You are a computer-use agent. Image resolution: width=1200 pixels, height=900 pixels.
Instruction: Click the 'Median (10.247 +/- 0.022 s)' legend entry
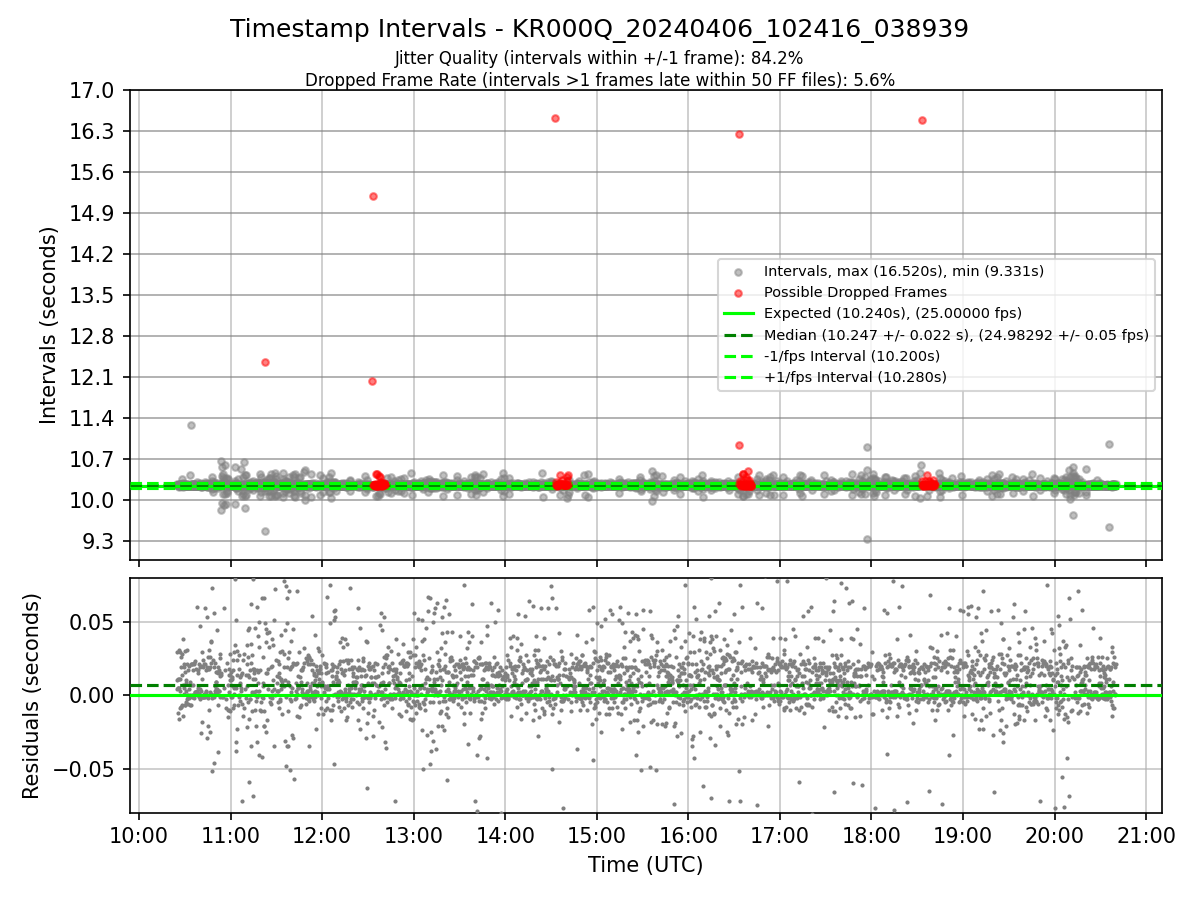(956, 334)
